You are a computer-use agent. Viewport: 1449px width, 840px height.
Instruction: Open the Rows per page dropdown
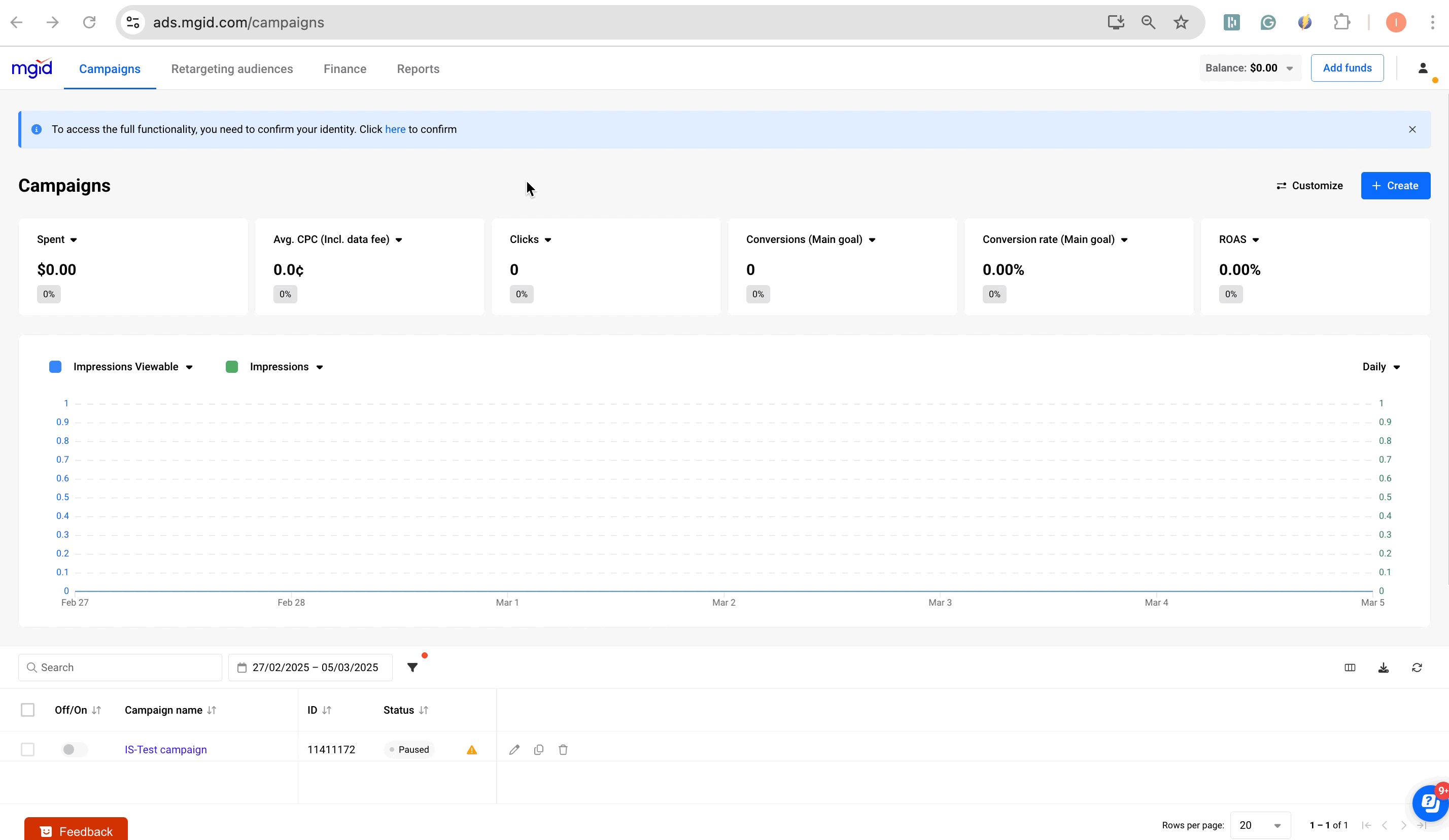pos(1260,825)
